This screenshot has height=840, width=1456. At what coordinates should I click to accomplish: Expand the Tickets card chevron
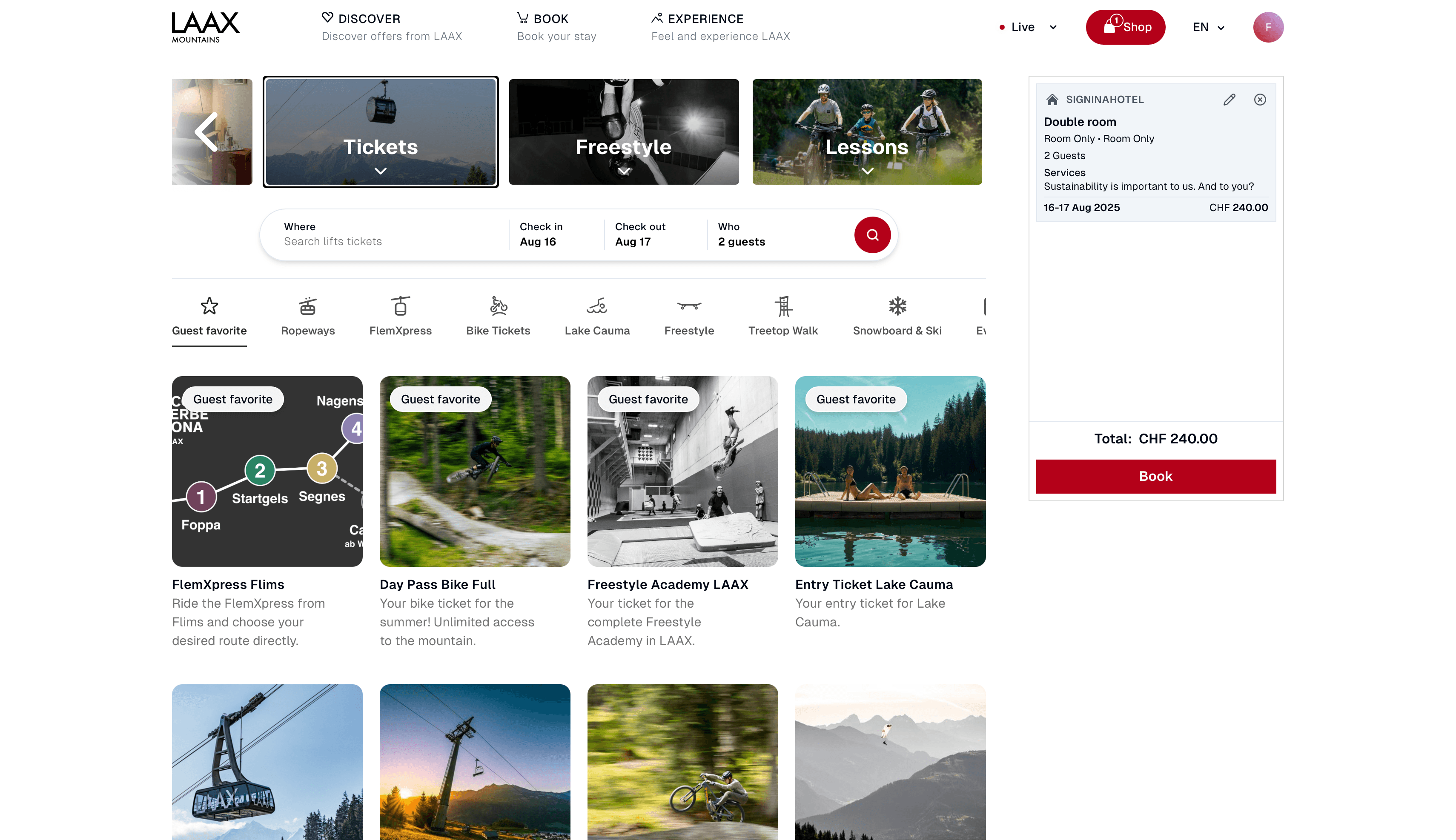pyautogui.click(x=380, y=171)
